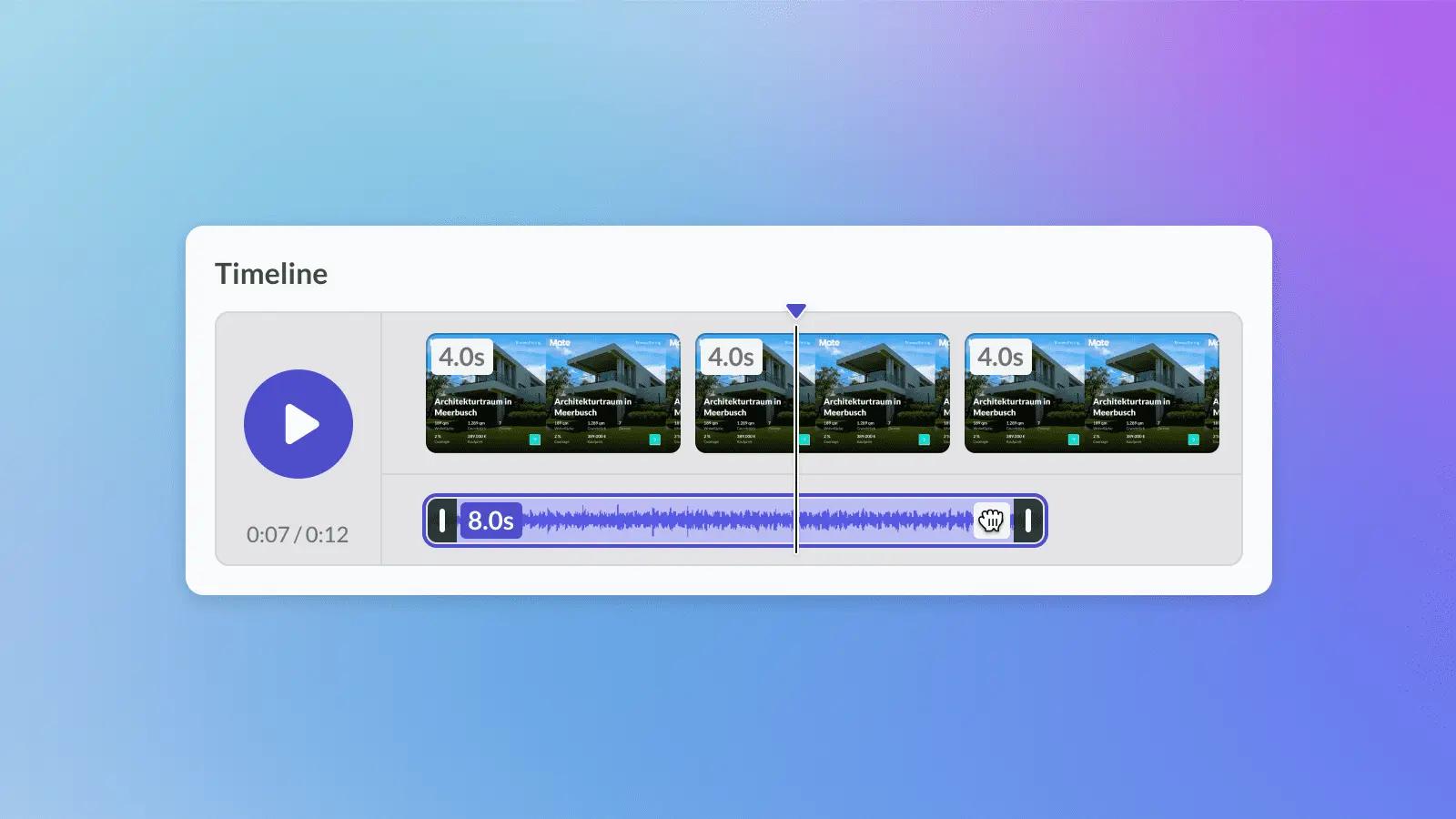Click the 0:07 / 0:12 time display

click(x=298, y=534)
